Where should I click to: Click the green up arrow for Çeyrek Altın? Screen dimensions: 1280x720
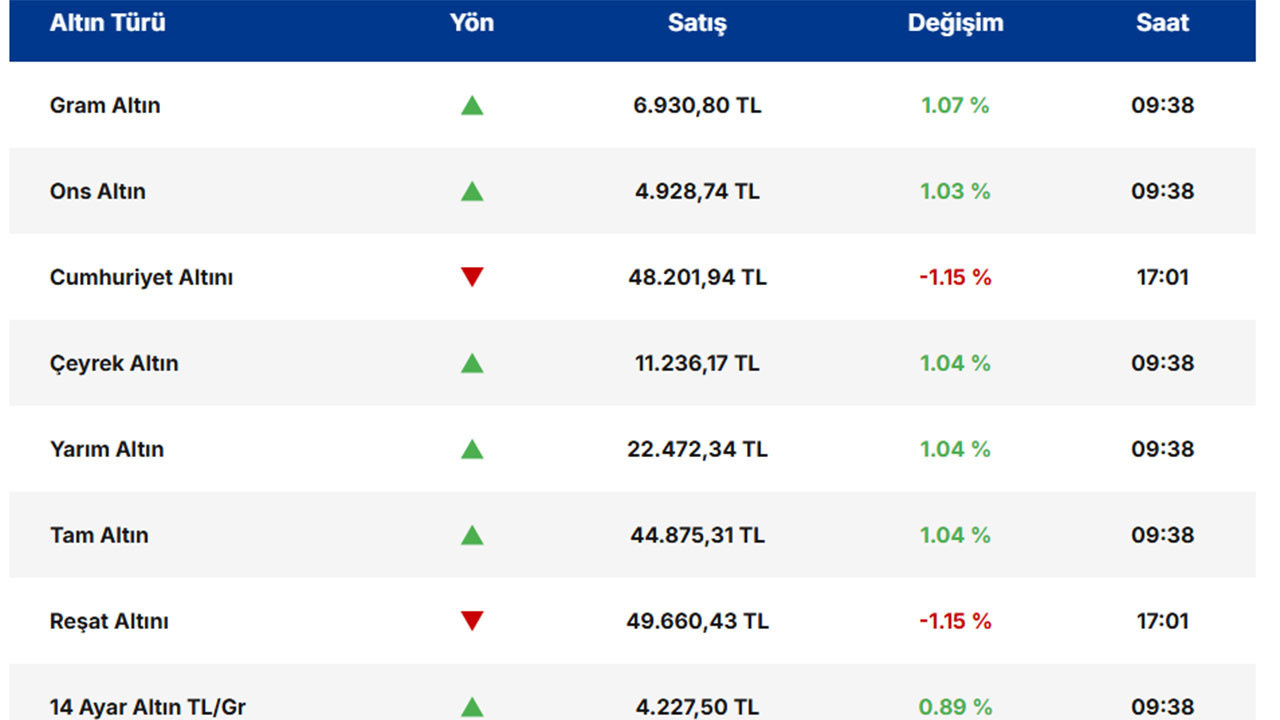[472, 363]
